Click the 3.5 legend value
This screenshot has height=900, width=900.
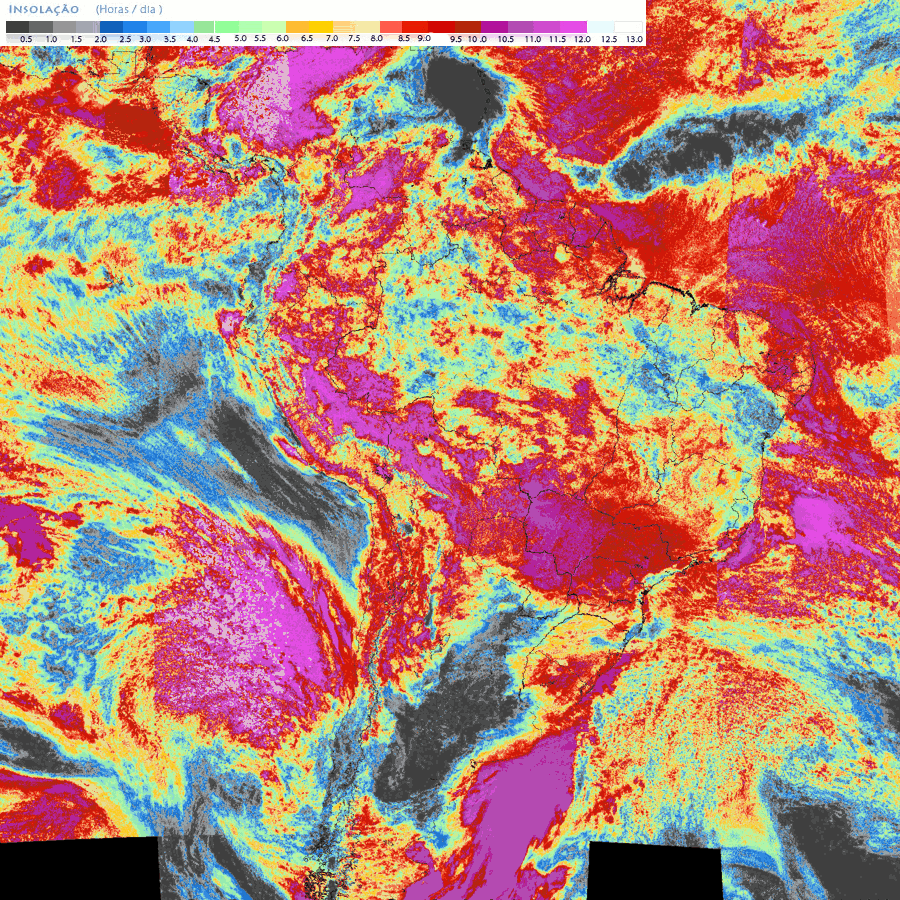click(x=170, y=39)
